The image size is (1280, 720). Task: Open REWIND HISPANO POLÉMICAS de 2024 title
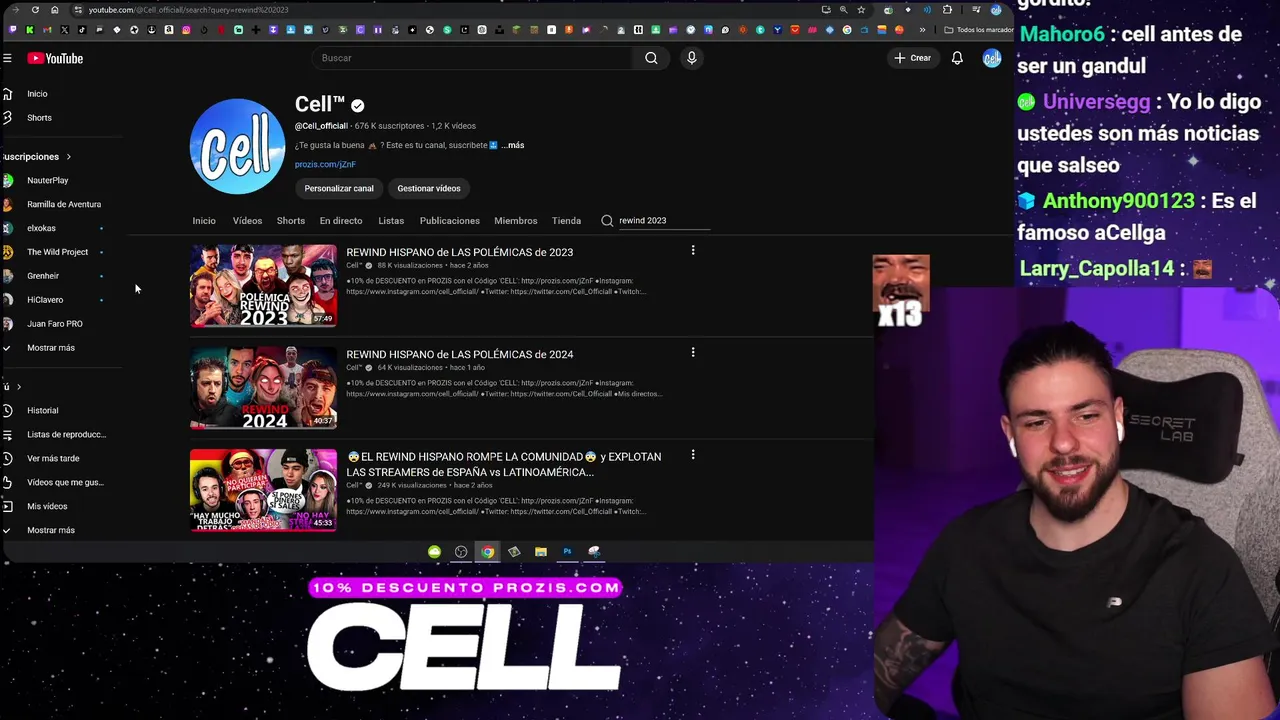460,354
